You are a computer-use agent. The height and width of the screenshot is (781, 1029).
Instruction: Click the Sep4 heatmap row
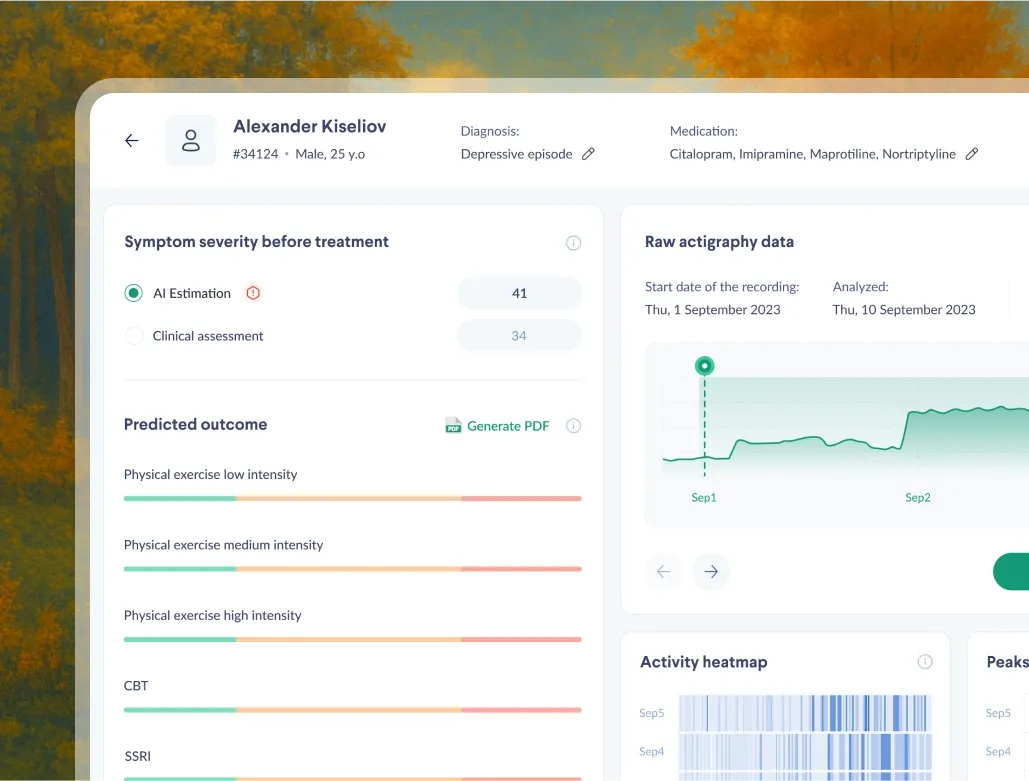[x=805, y=751]
